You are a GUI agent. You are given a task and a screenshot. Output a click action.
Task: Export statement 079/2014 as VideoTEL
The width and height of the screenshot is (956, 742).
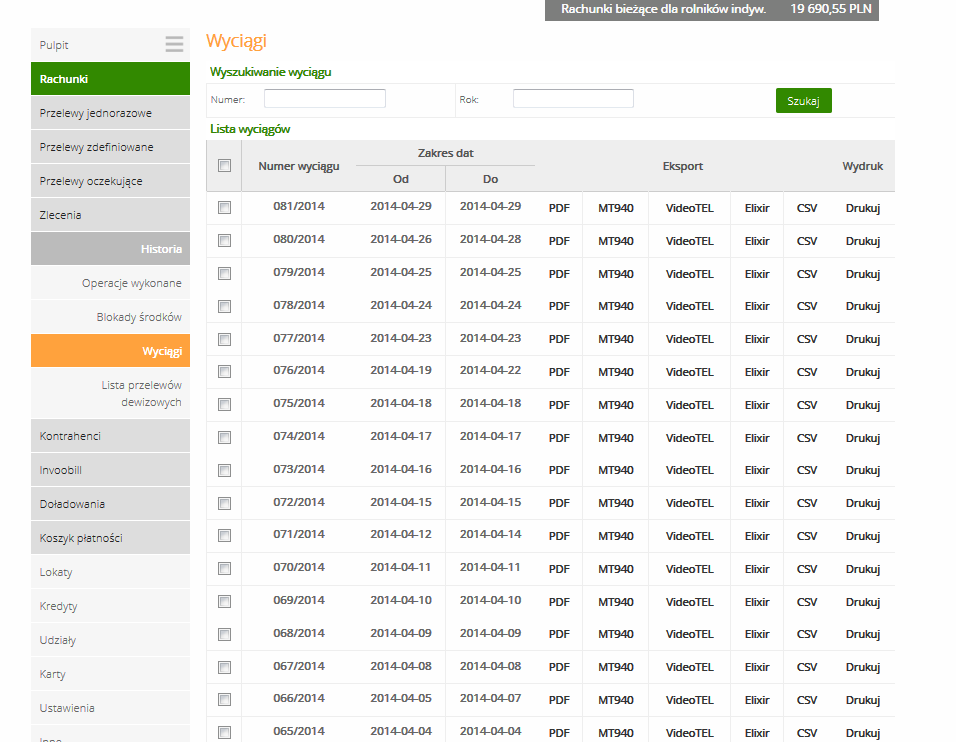(690, 274)
